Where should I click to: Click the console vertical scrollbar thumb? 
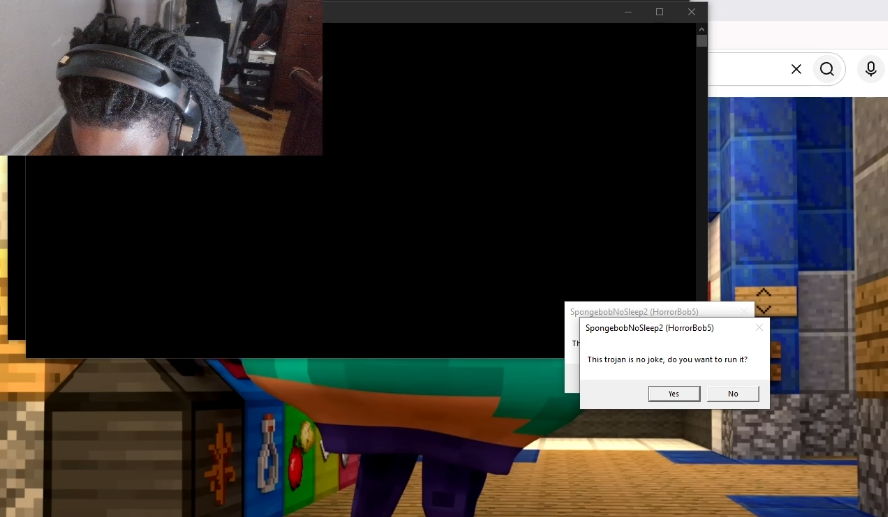[702, 41]
